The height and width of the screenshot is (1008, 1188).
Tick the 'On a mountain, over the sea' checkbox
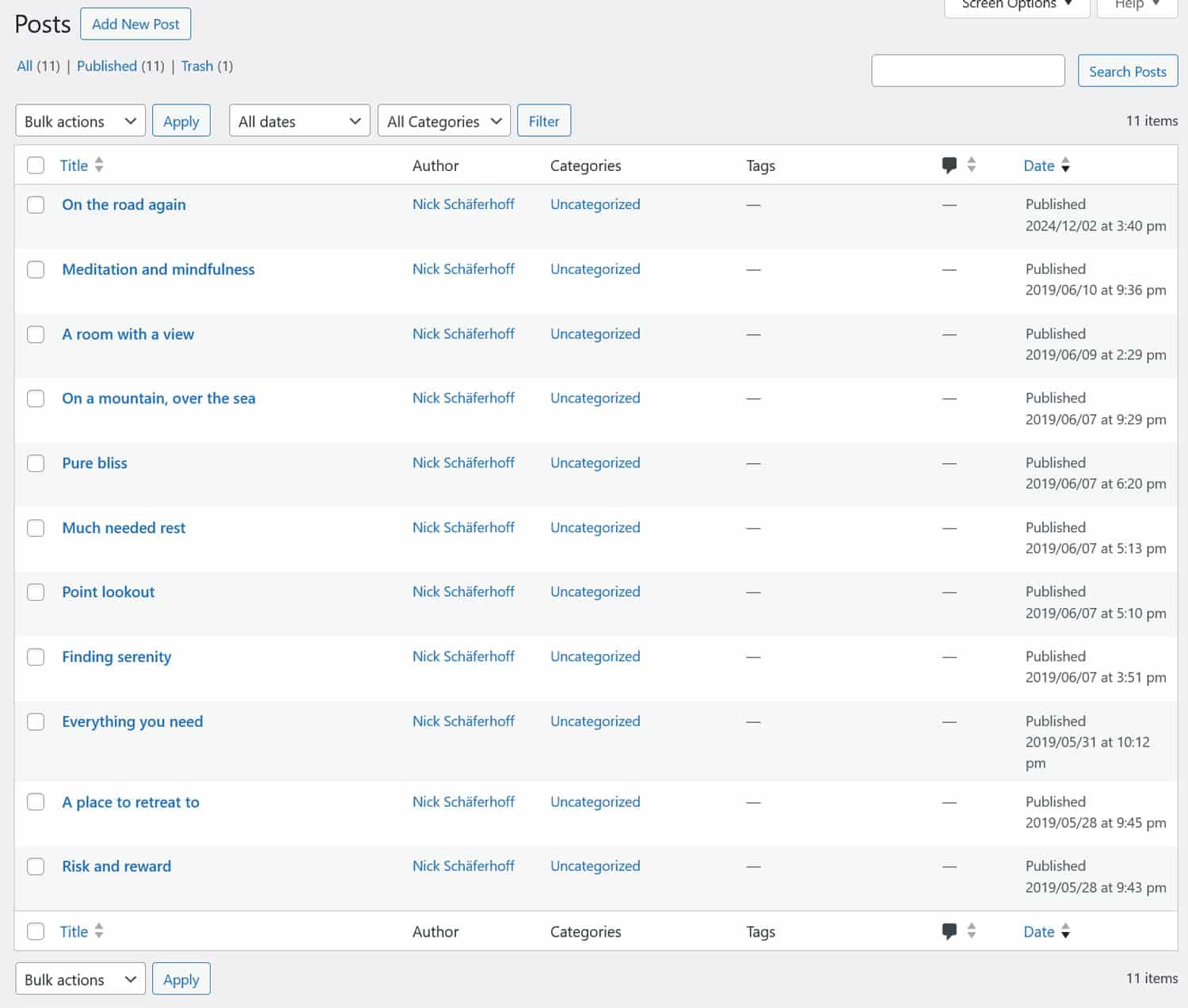click(x=36, y=398)
